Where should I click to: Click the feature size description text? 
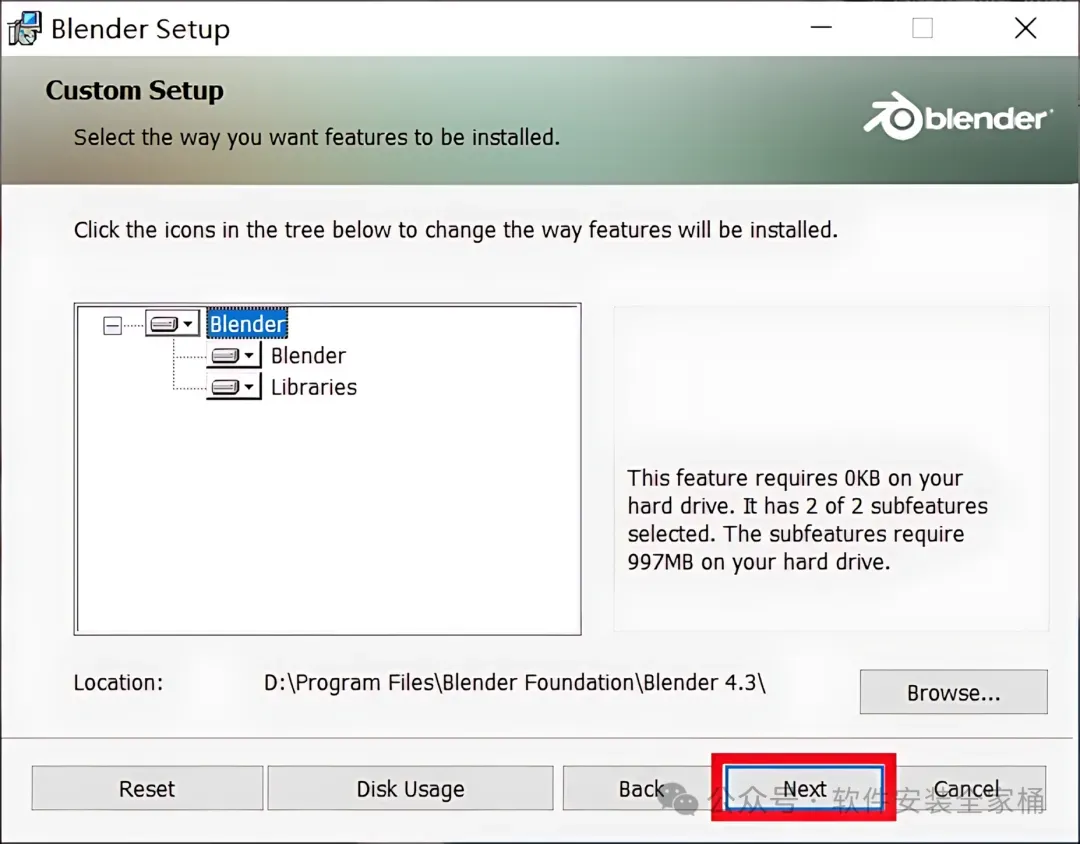[x=807, y=520]
